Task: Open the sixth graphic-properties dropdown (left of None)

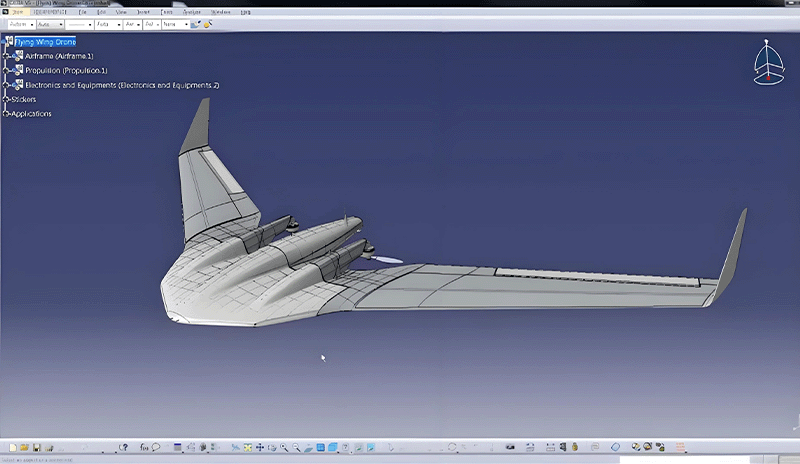Action: (152, 24)
